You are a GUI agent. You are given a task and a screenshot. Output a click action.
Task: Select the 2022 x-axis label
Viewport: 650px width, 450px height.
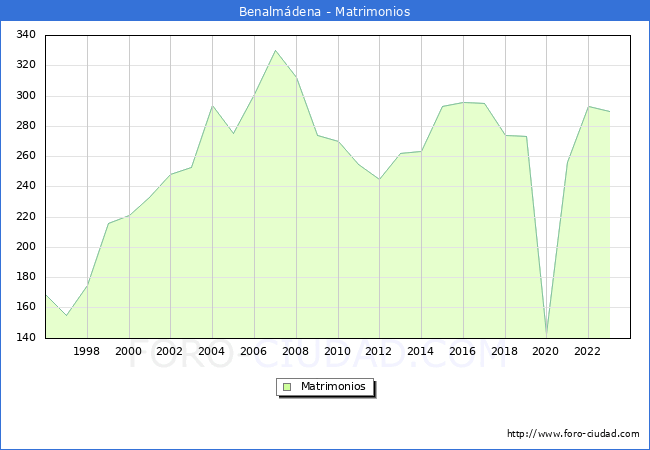coord(588,351)
